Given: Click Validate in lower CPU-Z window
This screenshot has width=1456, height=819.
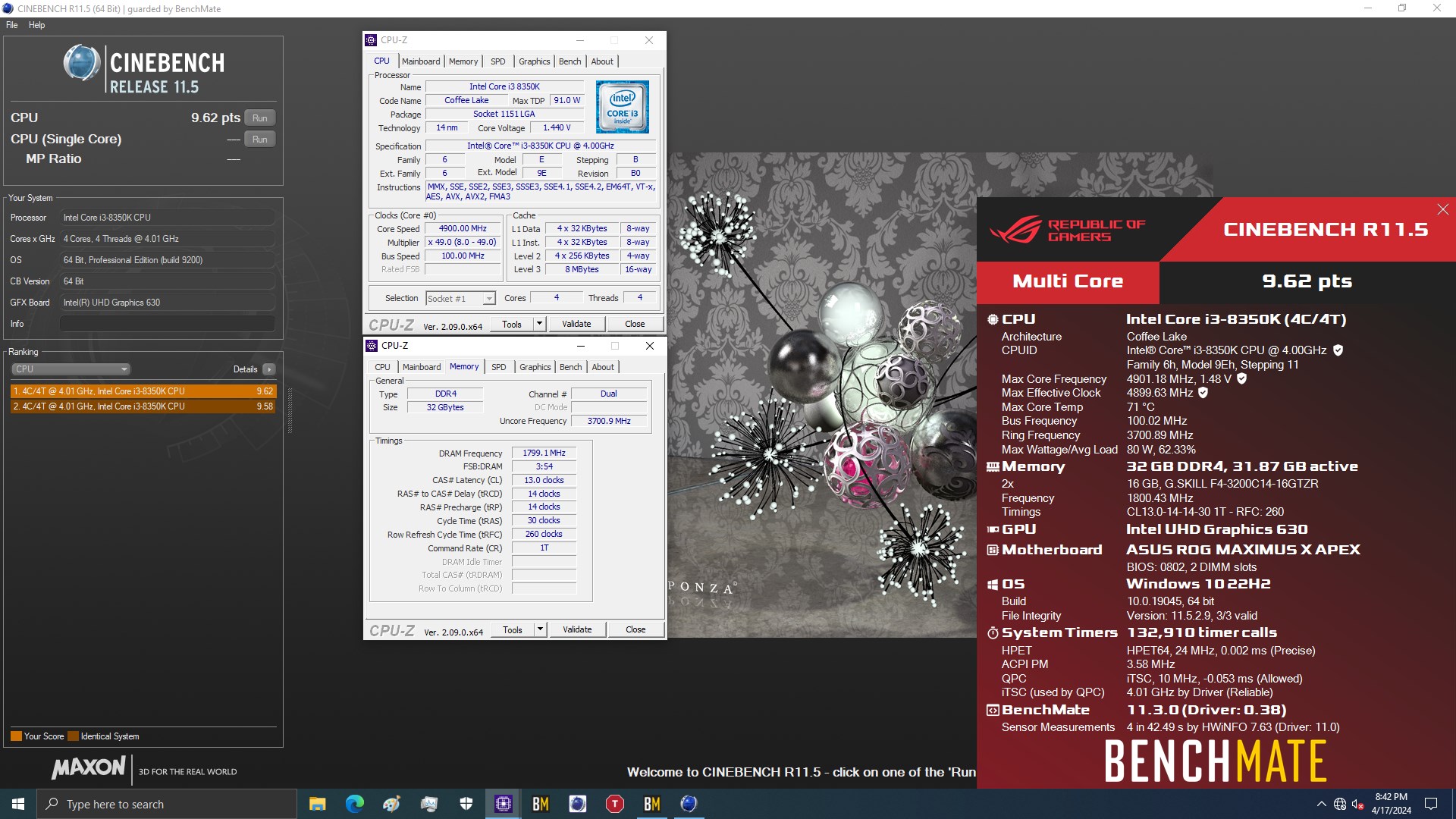Looking at the screenshot, I should pyautogui.click(x=577, y=629).
